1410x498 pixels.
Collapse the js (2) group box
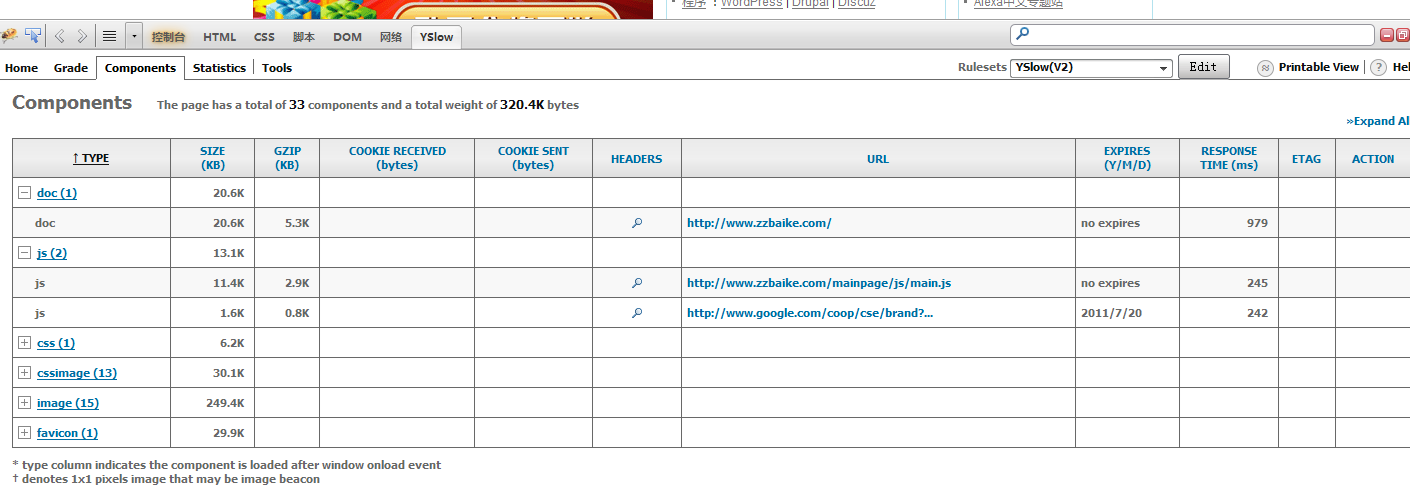click(x=25, y=253)
